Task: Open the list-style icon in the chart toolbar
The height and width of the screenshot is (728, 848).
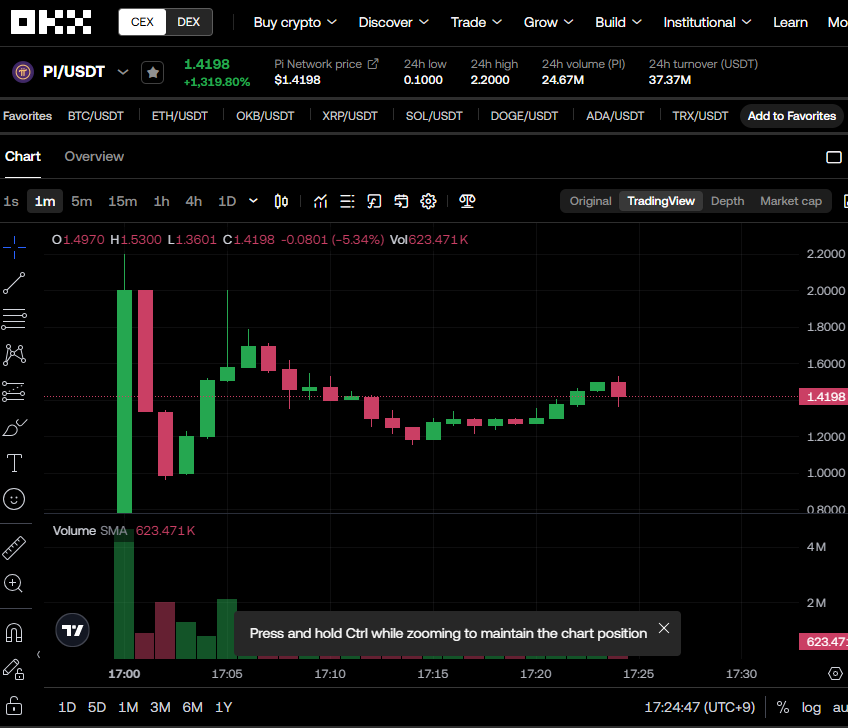Action: (x=347, y=201)
